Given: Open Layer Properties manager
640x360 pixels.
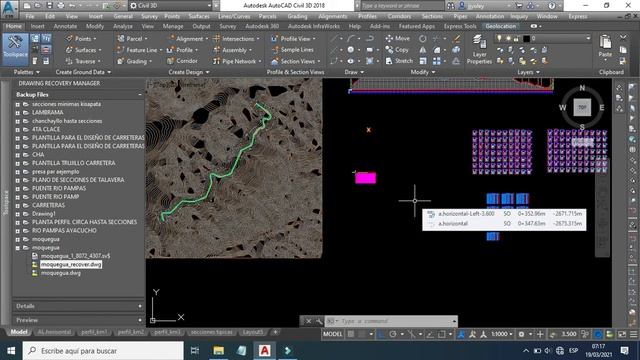Looking at the screenshot, I should [x=479, y=49].
